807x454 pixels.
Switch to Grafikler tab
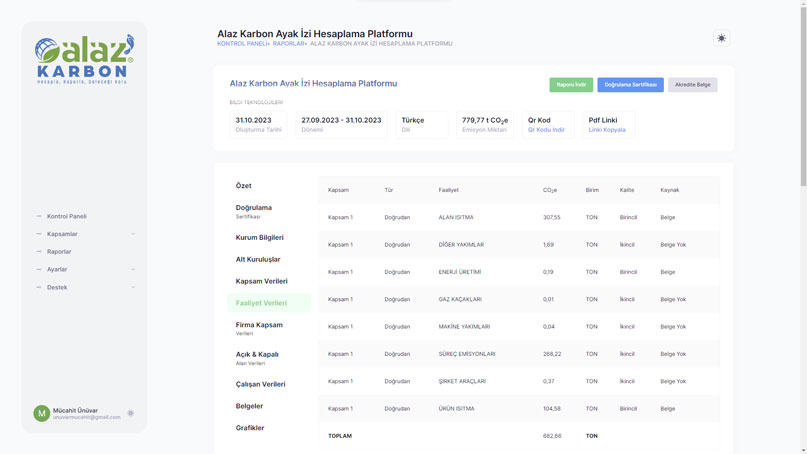point(250,428)
